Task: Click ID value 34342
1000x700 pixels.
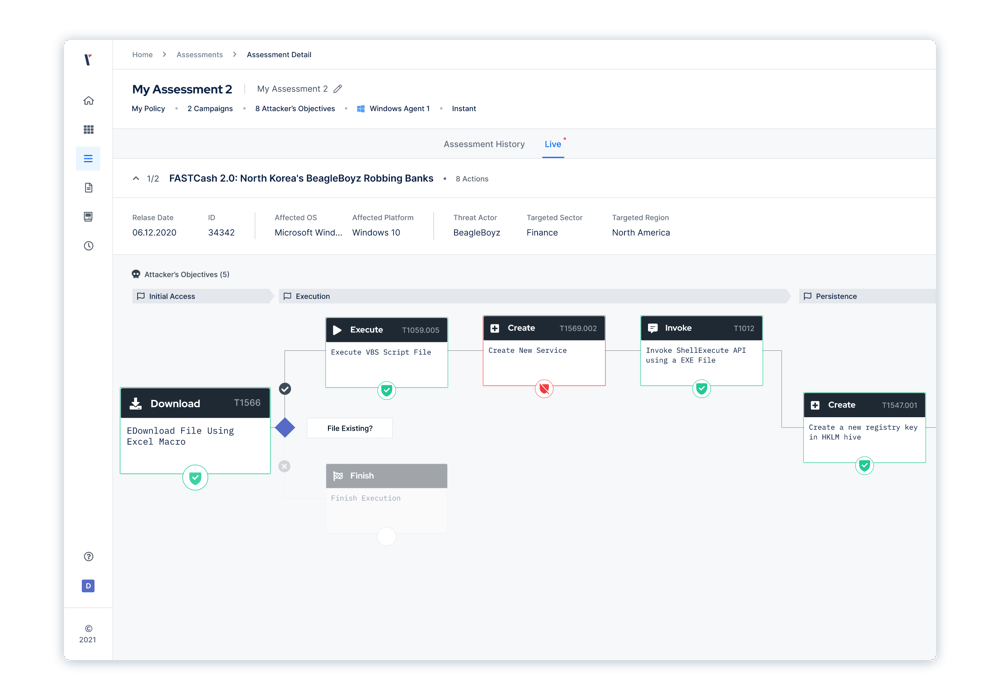Action: (x=221, y=233)
